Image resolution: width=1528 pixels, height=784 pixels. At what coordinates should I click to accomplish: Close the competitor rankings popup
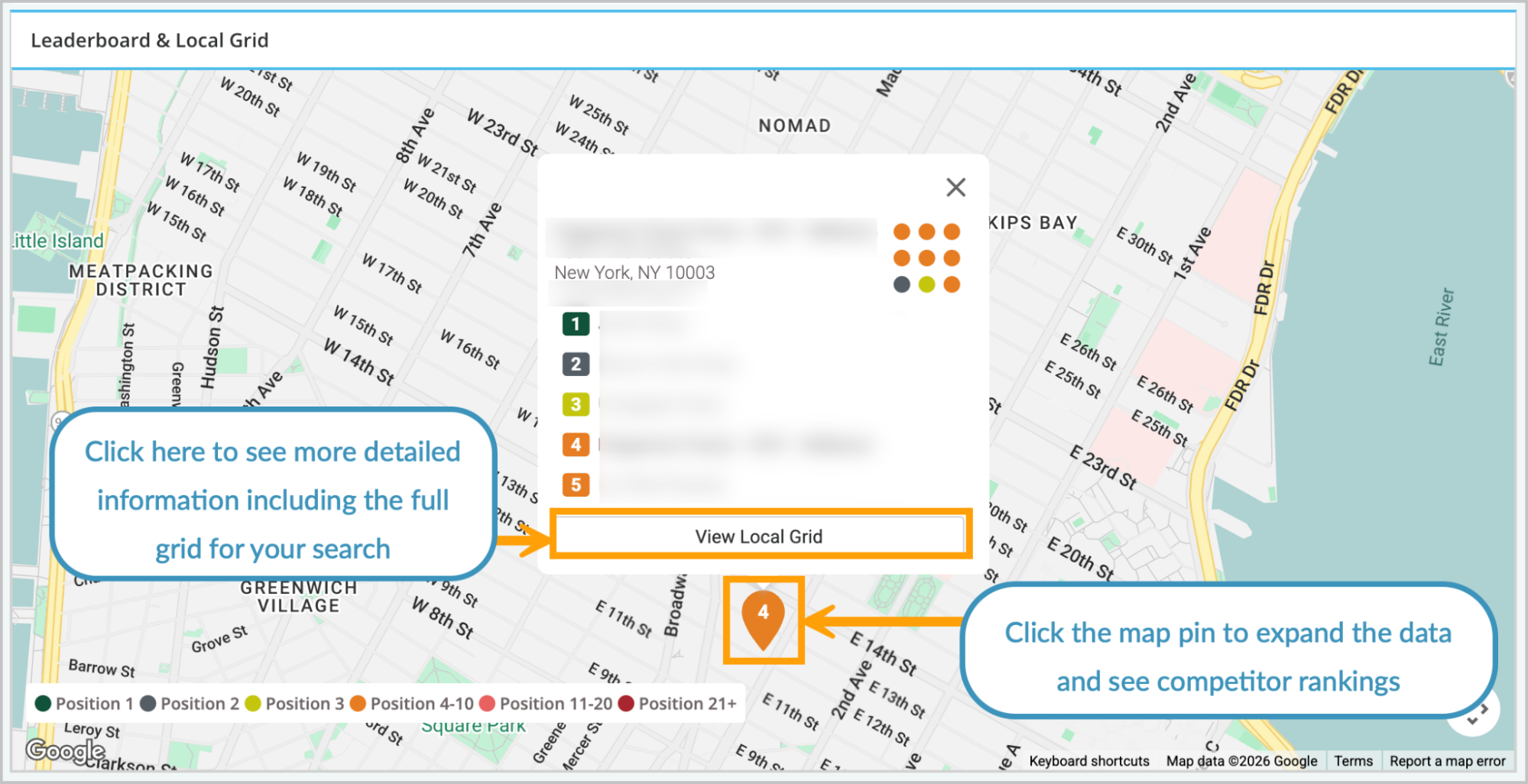(x=955, y=187)
